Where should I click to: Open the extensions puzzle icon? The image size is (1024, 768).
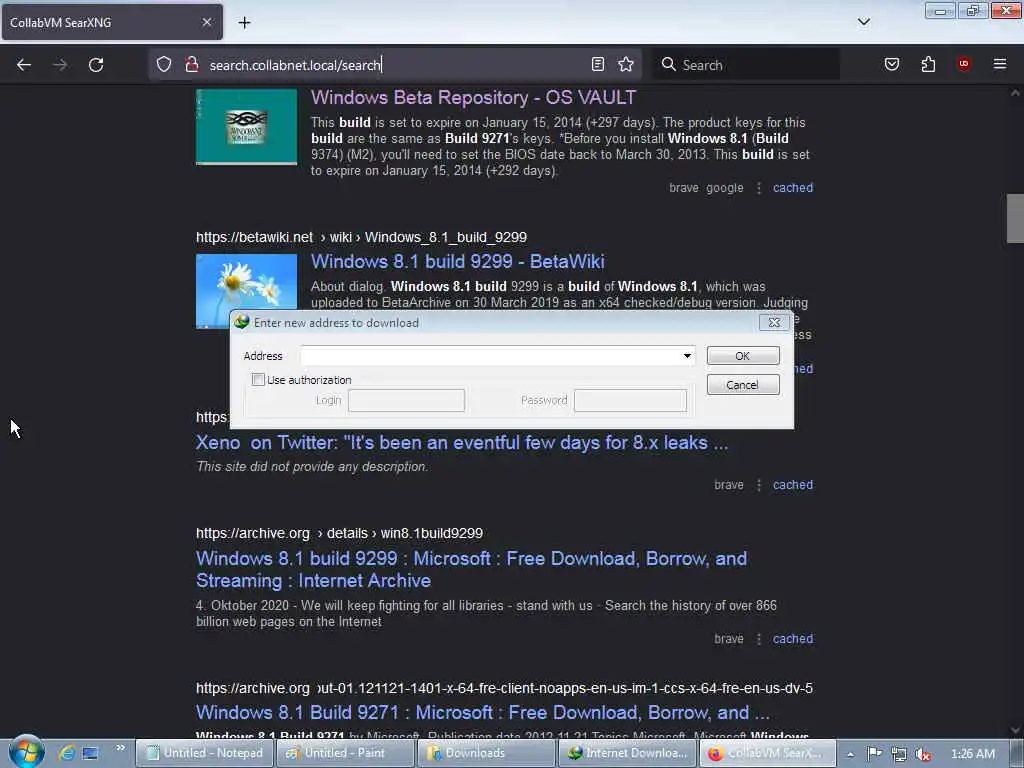[x=928, y=64]
